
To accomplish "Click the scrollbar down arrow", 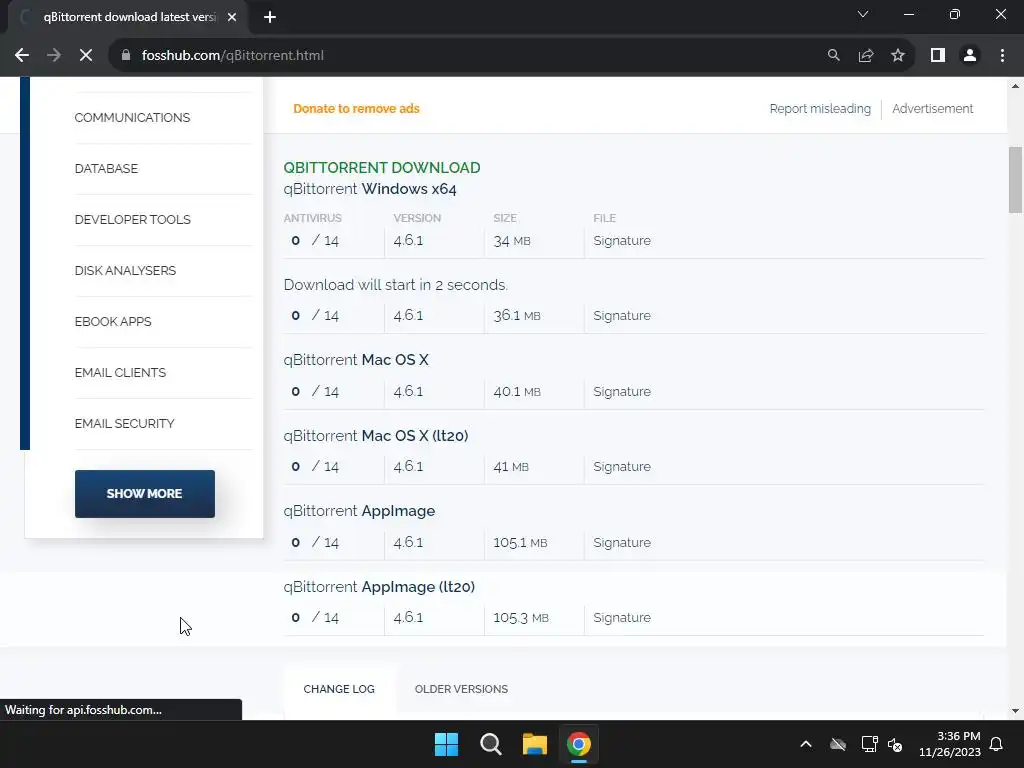I will coord(1015,711).
